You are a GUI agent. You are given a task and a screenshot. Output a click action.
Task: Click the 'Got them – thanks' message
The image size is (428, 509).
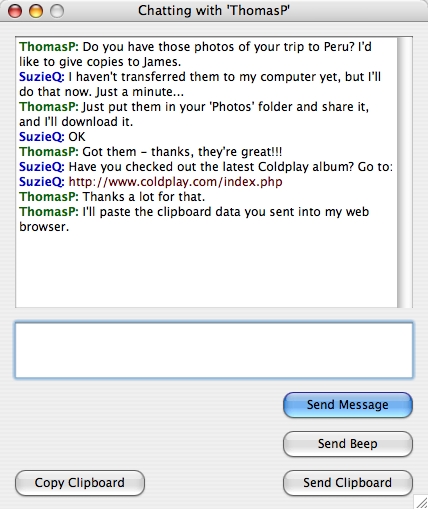coord(150,152)
